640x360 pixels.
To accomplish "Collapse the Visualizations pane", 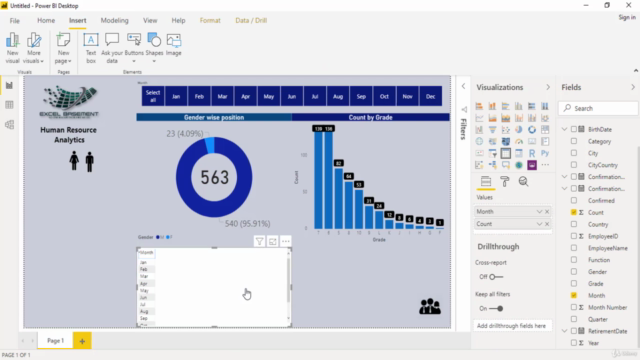I will tap(548, 87).
